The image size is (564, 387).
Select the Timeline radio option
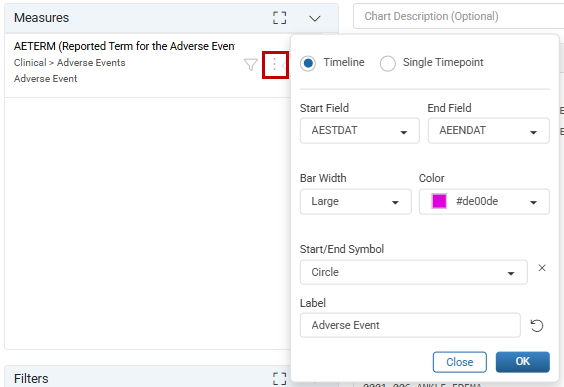pos(308,63)
